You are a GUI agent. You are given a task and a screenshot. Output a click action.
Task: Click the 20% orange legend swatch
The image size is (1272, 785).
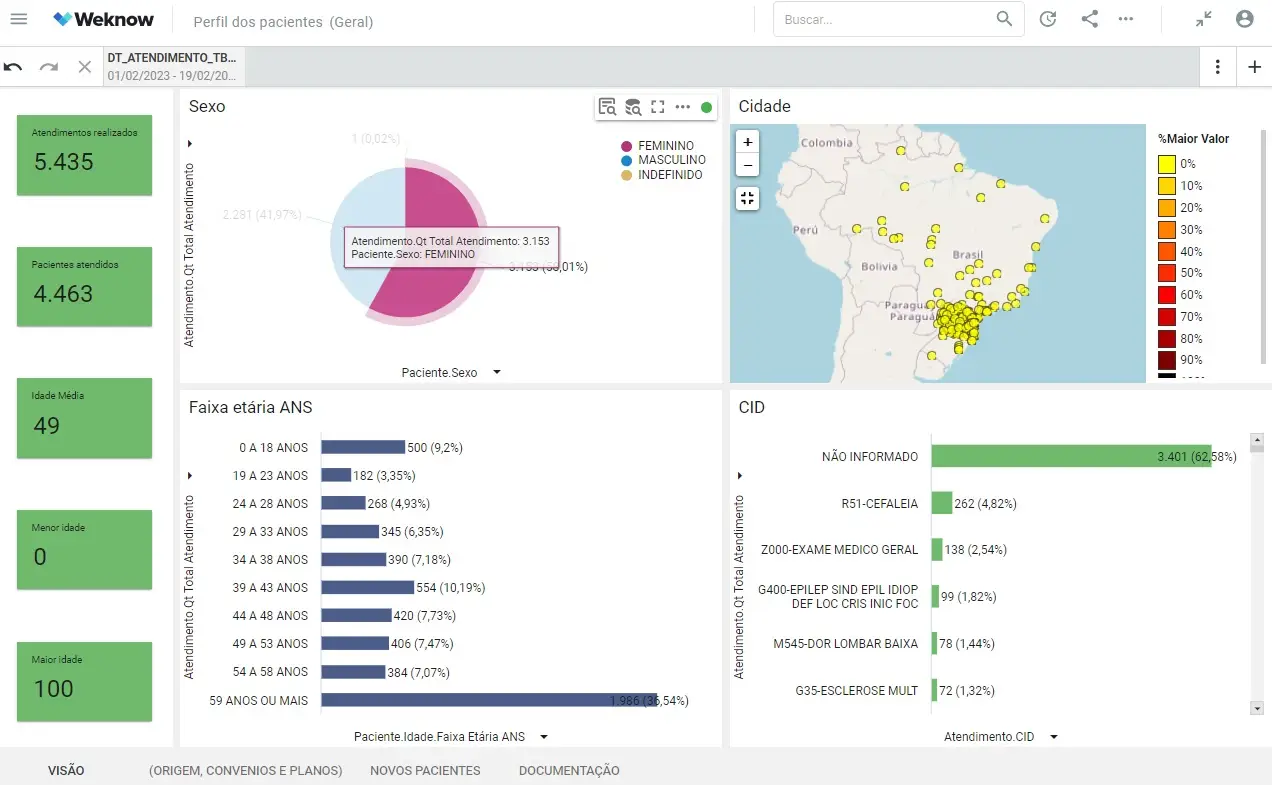click(x=1167, y=208)
